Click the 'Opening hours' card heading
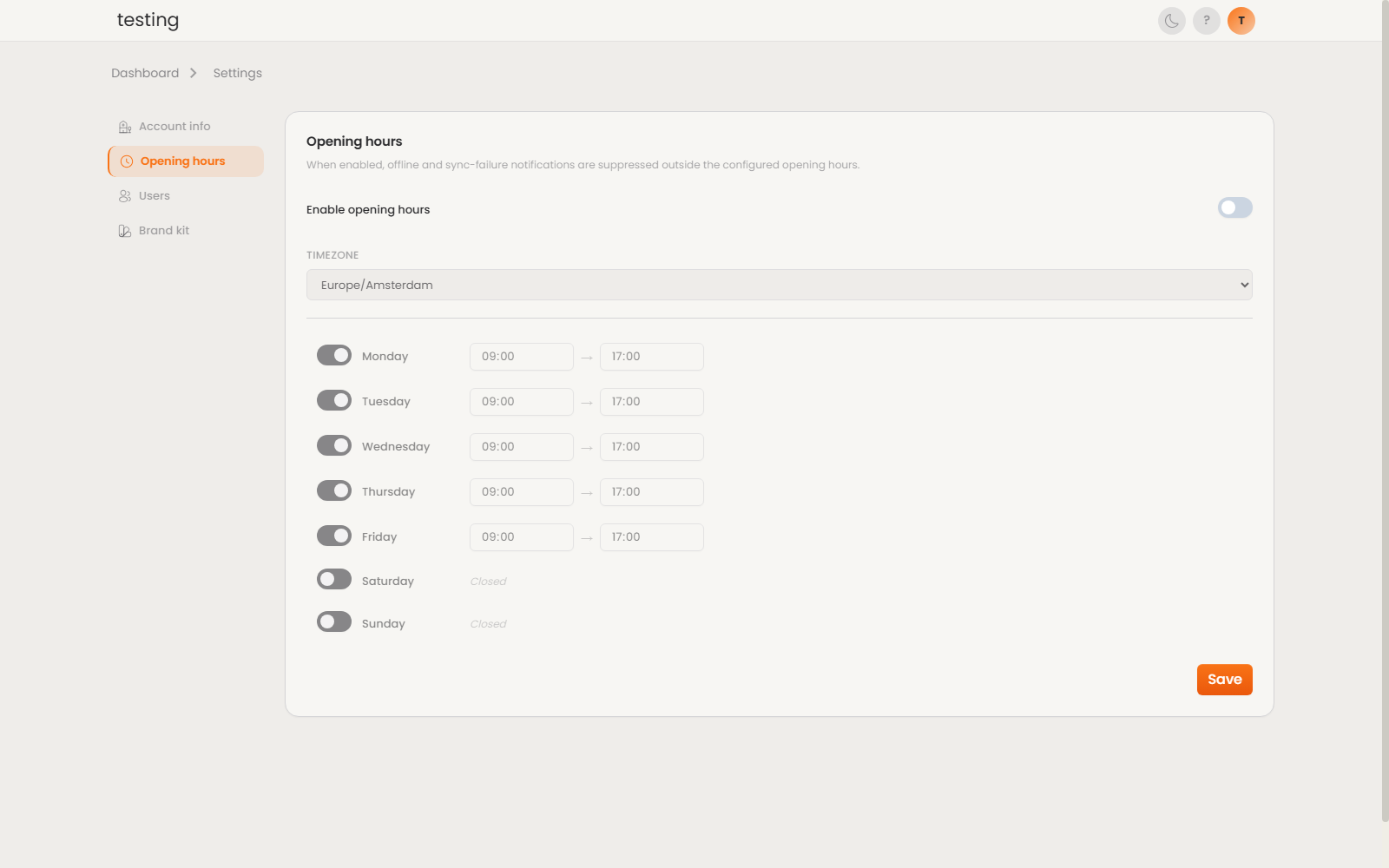Viewport: 1389px width, 868px height. tap(354, 141)
